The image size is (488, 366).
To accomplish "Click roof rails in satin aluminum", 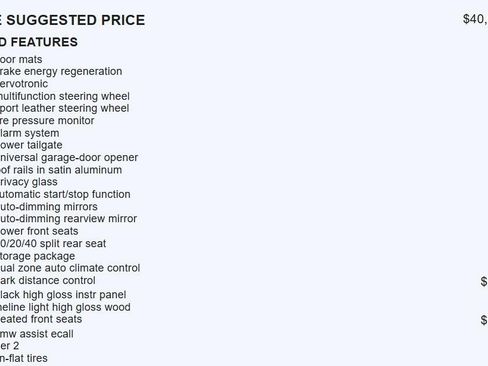I will click(61, 170).
